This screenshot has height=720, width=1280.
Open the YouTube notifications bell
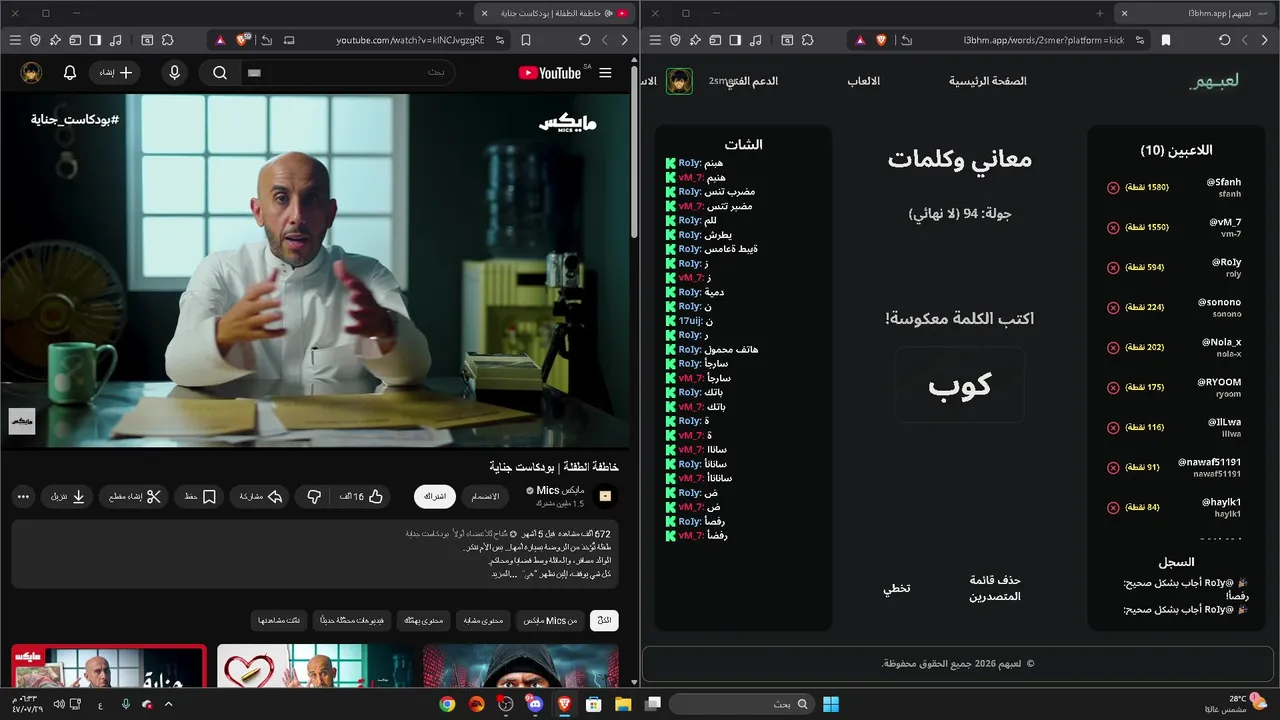(x=70, y=73)
